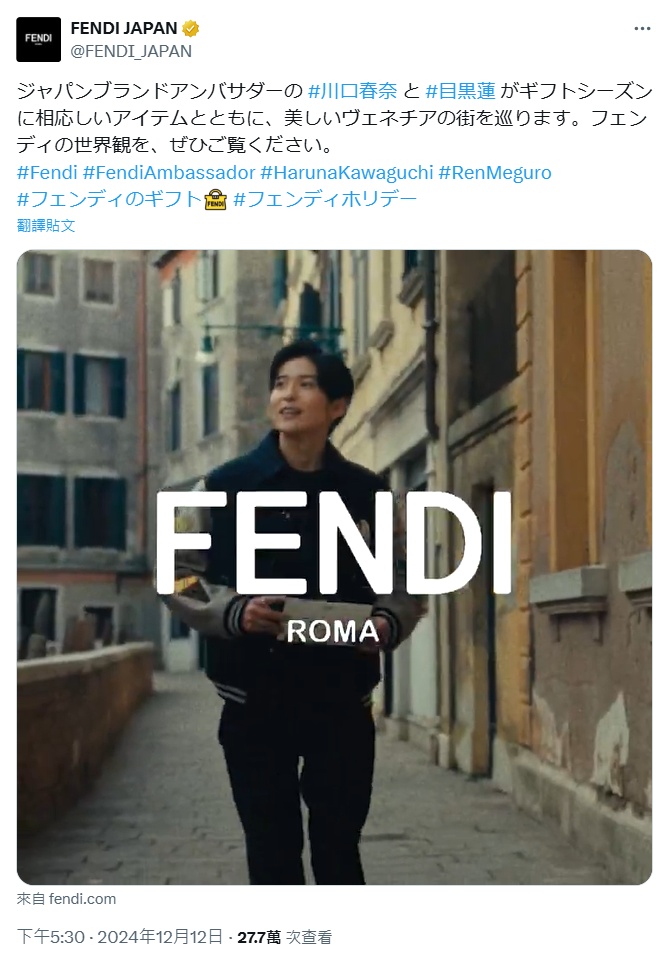Open the #フェンディホリデー hashtag
The image size is (667, 960).
coord(325,199)
